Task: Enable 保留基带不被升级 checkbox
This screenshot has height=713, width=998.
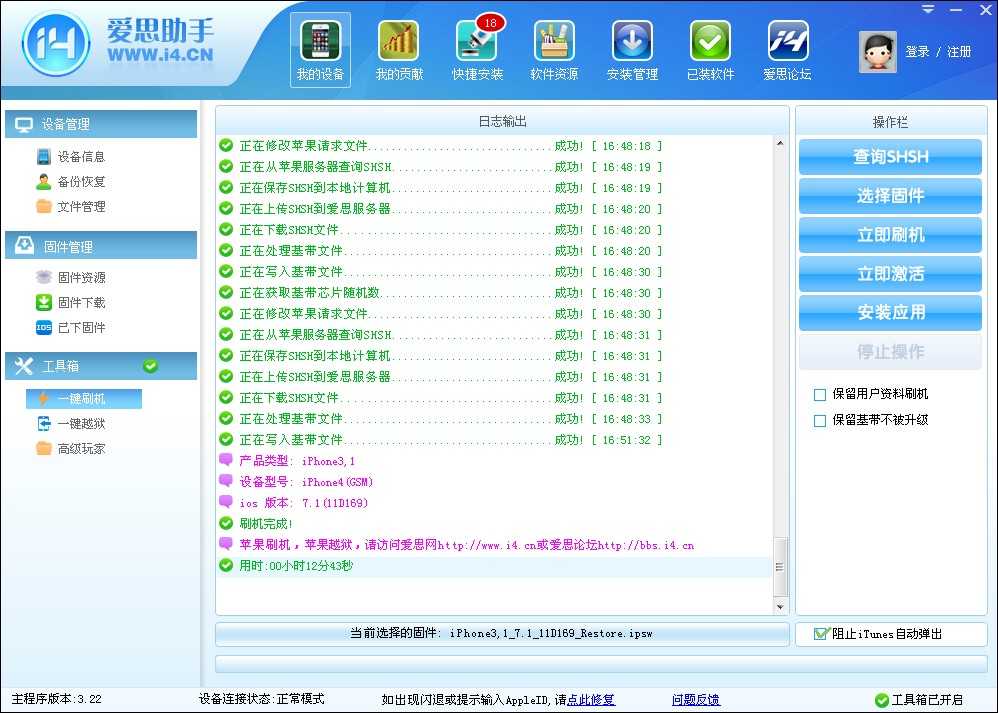Action: (820, 421)
